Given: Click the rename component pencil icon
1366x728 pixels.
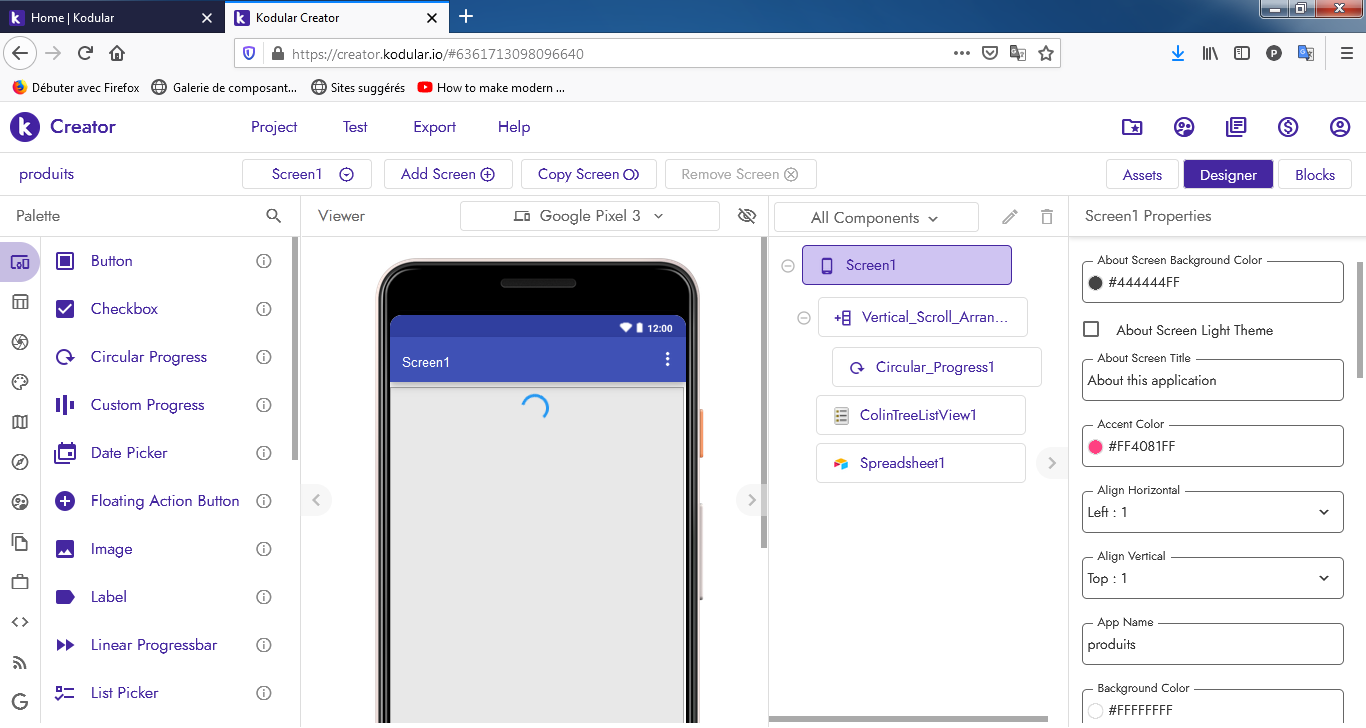Looking at the screenshot, I should click(1010, 217).
